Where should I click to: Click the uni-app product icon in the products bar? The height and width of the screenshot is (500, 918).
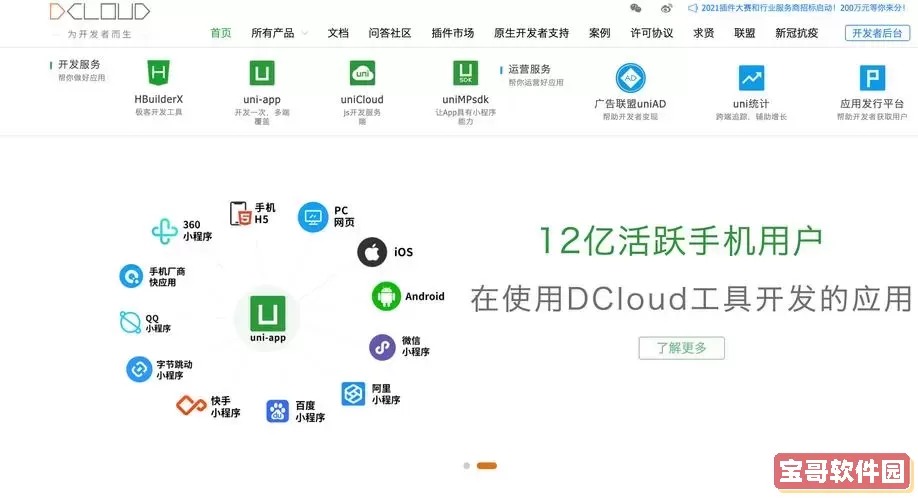pyautogui.click(x=262, y=73)
